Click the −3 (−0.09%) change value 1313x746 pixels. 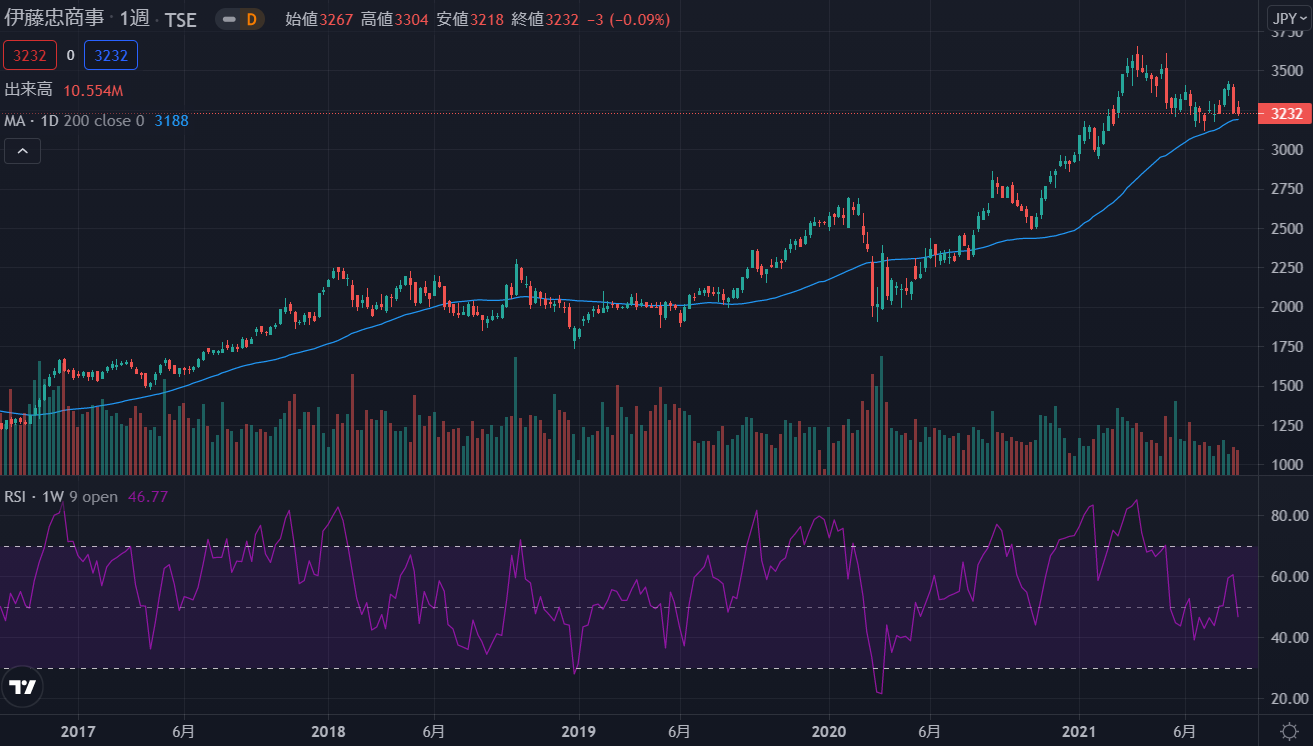tap(630, 19)
